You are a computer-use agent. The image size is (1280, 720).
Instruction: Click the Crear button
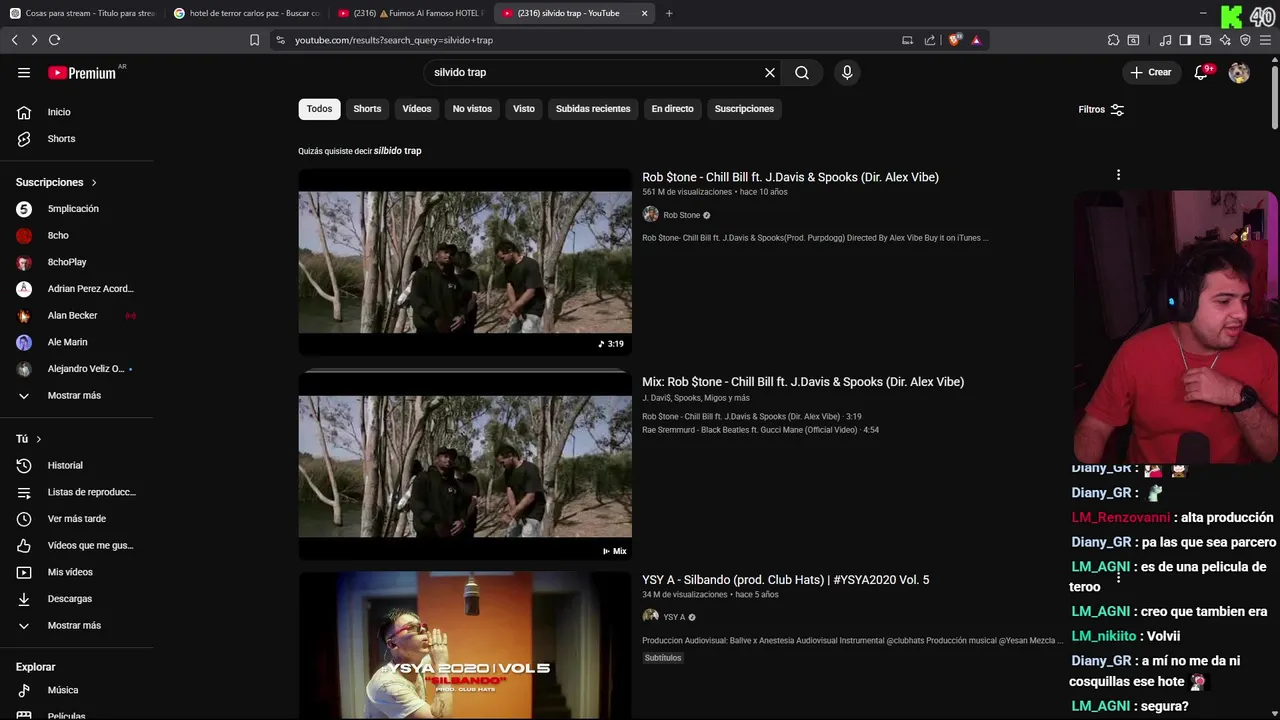tap(1151, 72)
